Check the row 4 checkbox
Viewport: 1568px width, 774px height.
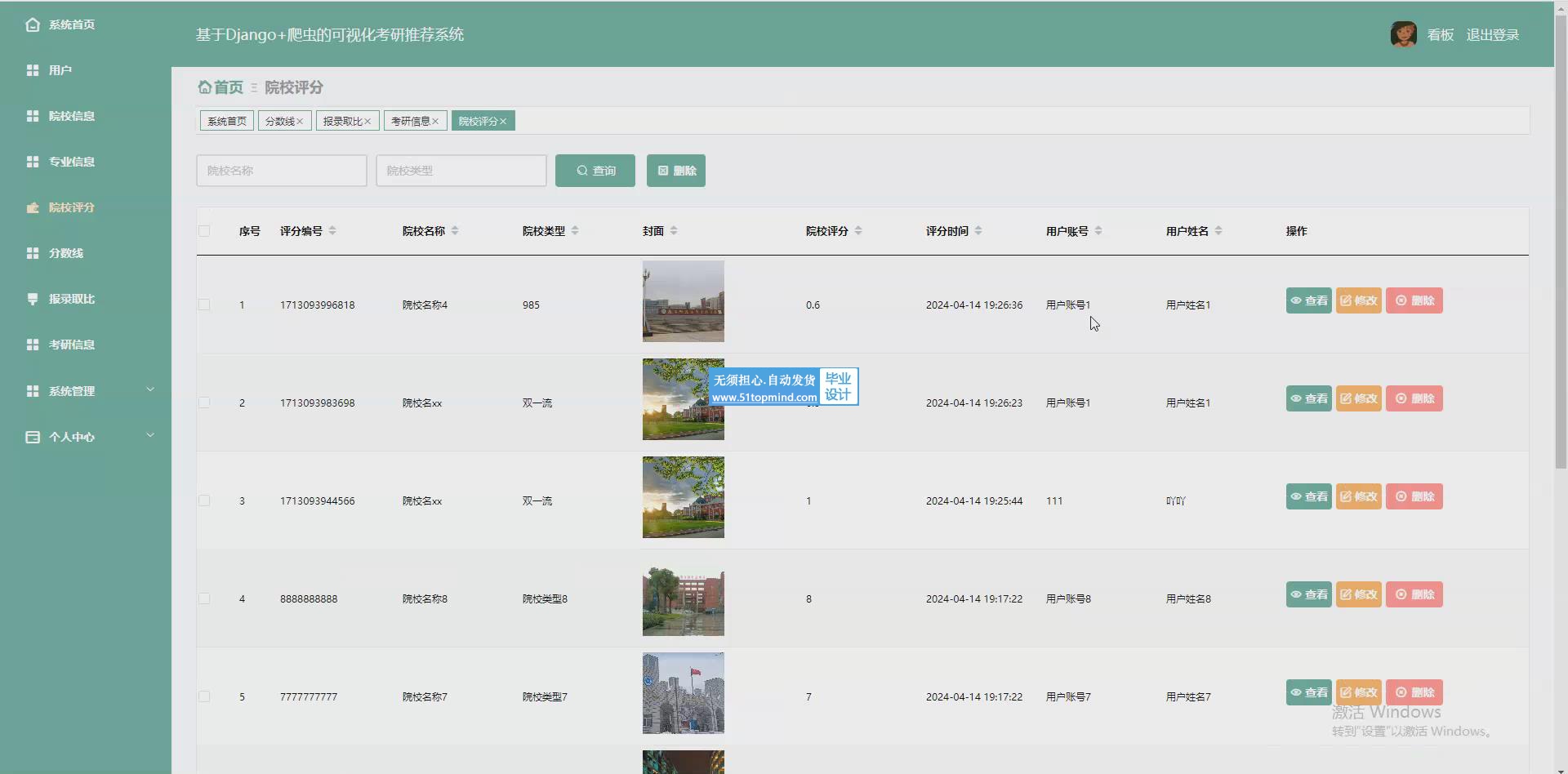204,598
